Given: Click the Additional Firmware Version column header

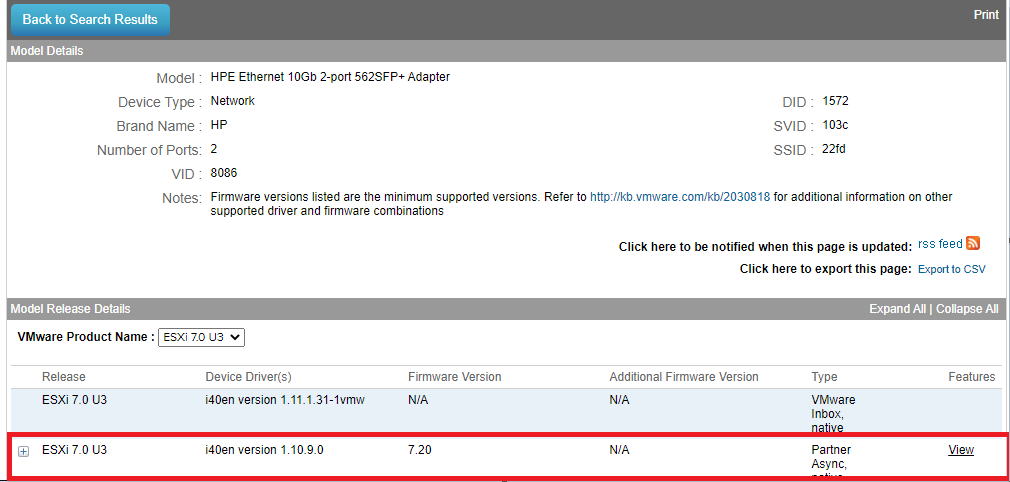Looking at the screenshot, I should (684, 376).
